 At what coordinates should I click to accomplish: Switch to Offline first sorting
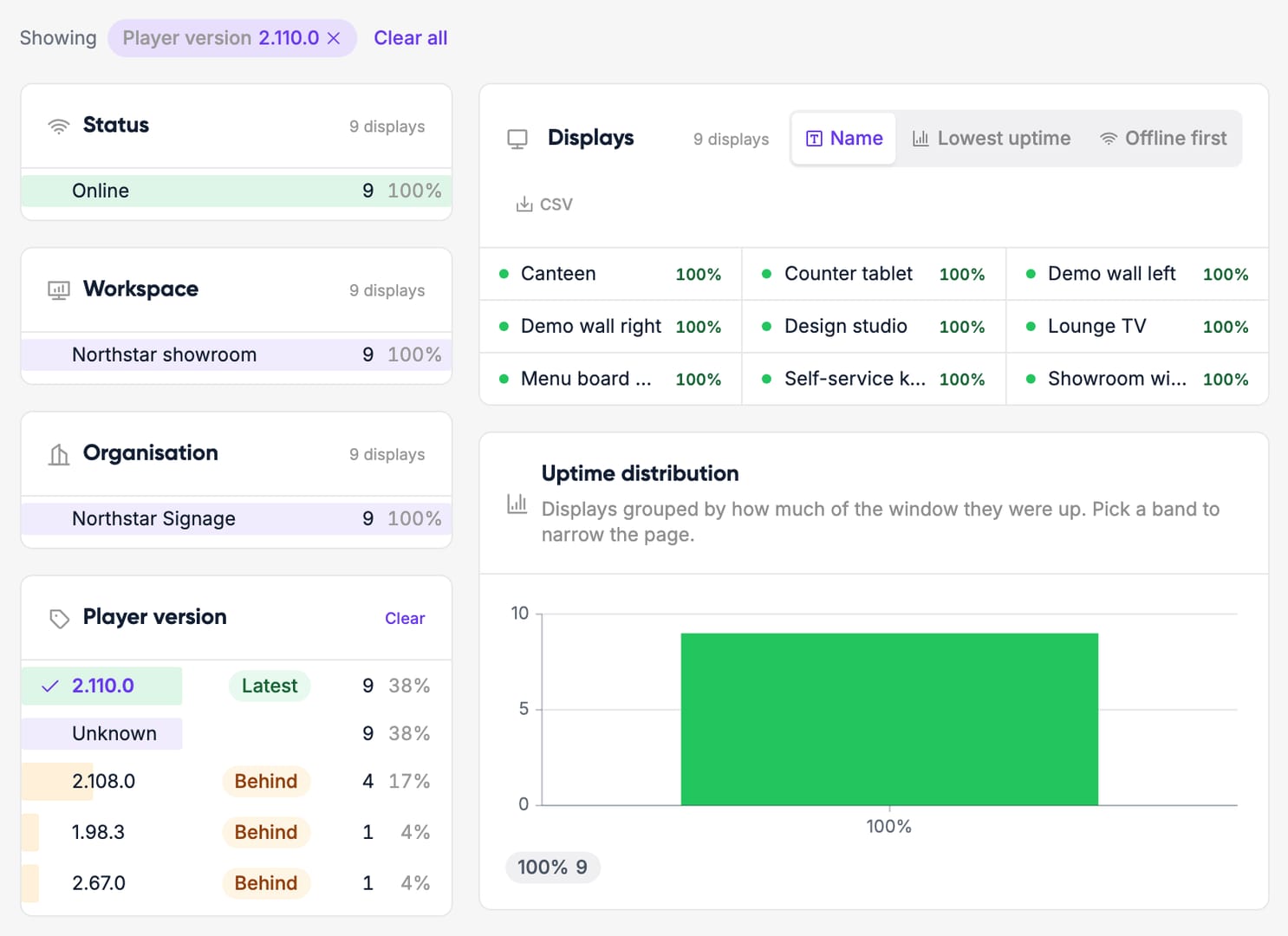click(1163, 139)
